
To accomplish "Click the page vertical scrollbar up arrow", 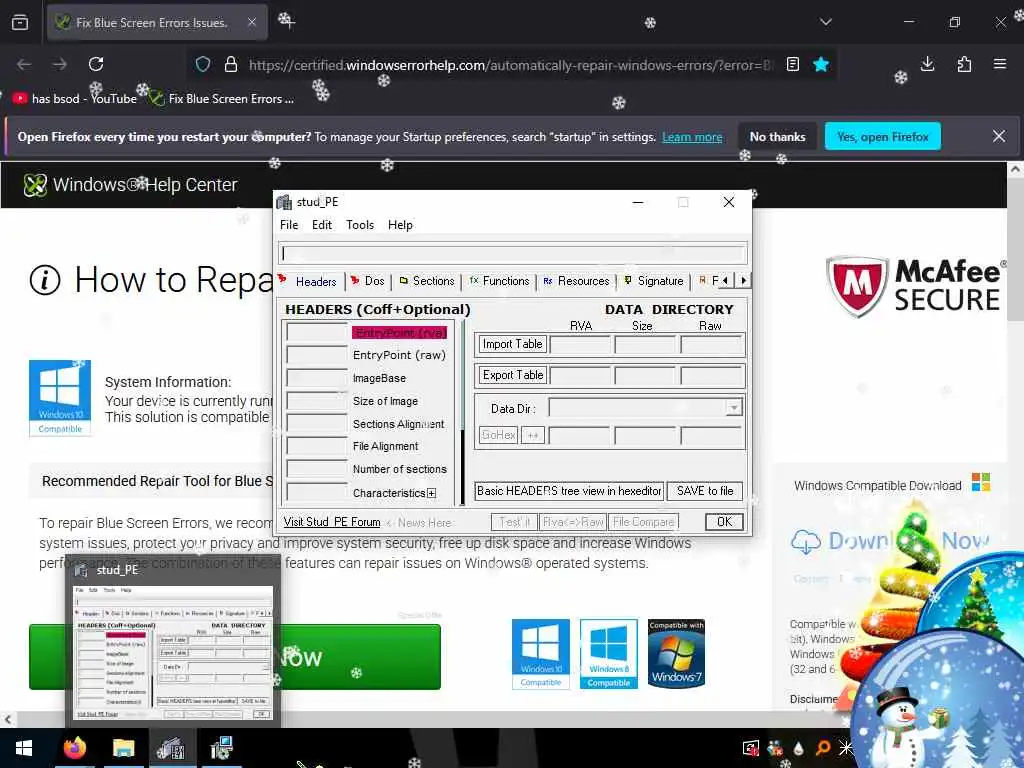I will (x=1016, y=169).
